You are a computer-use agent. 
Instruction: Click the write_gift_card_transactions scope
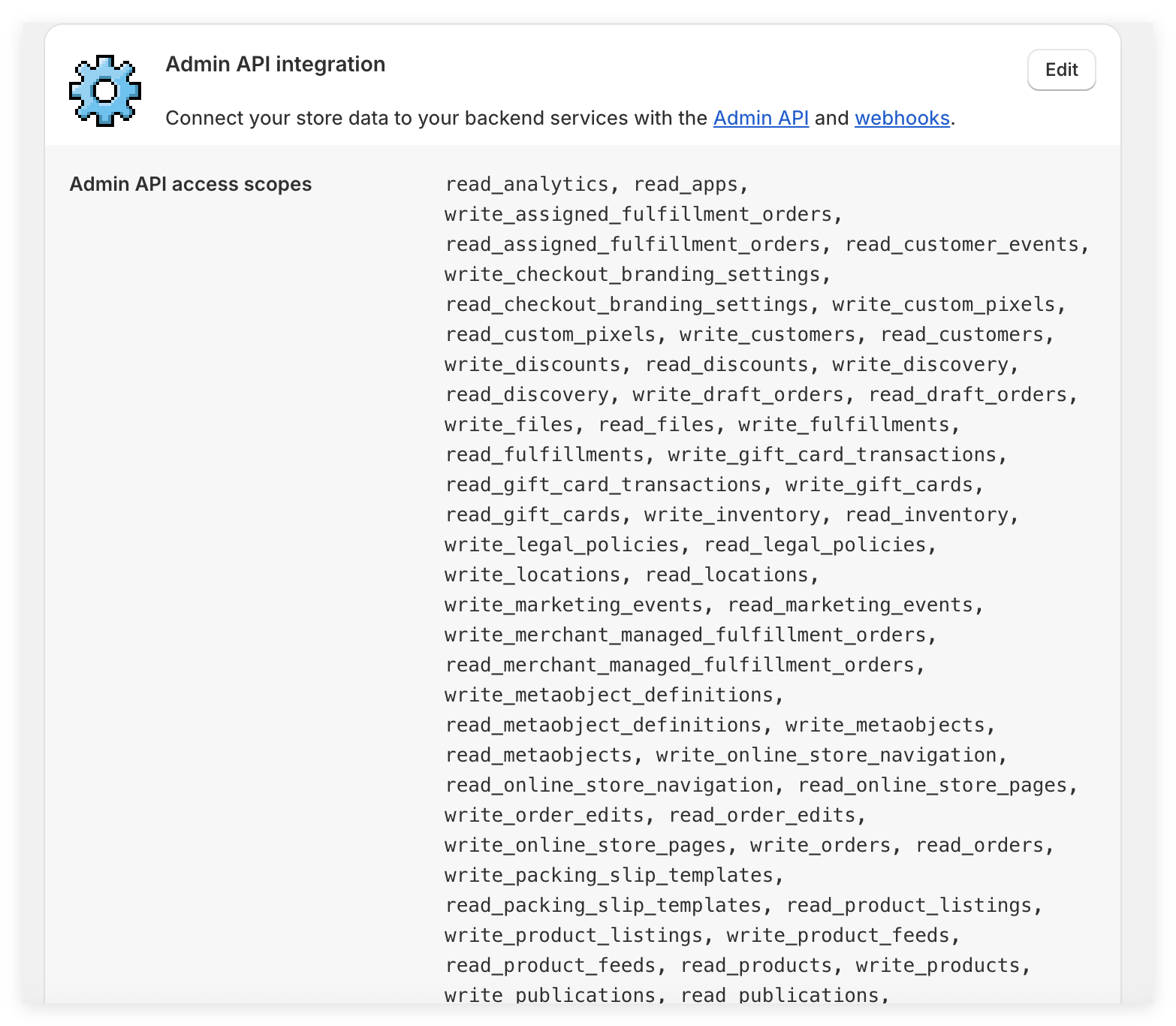(x=832, y=454)
